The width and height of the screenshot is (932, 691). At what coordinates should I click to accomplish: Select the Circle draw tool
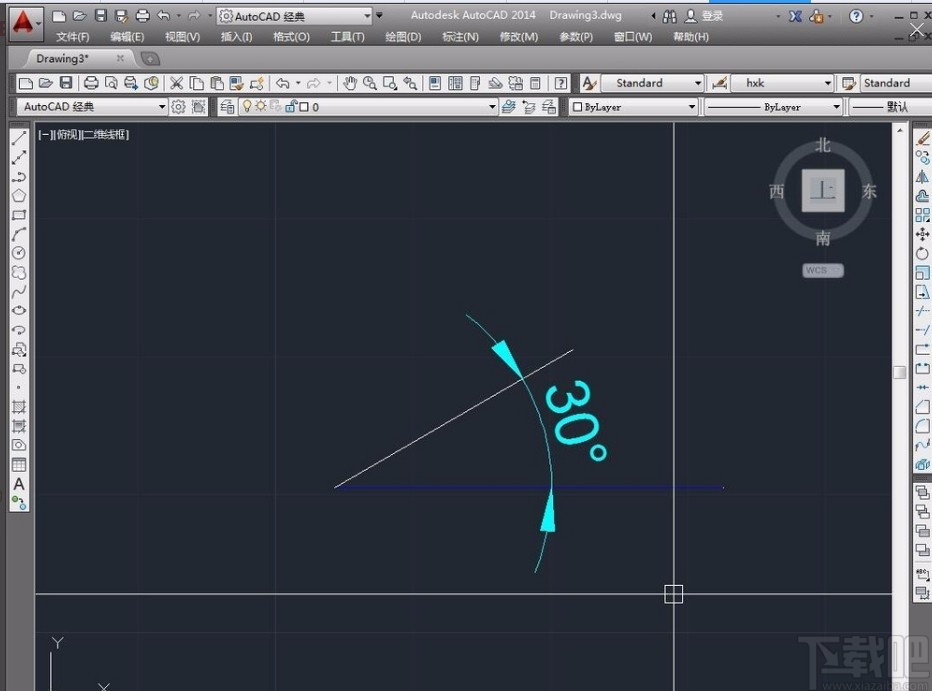coord(18,253)
